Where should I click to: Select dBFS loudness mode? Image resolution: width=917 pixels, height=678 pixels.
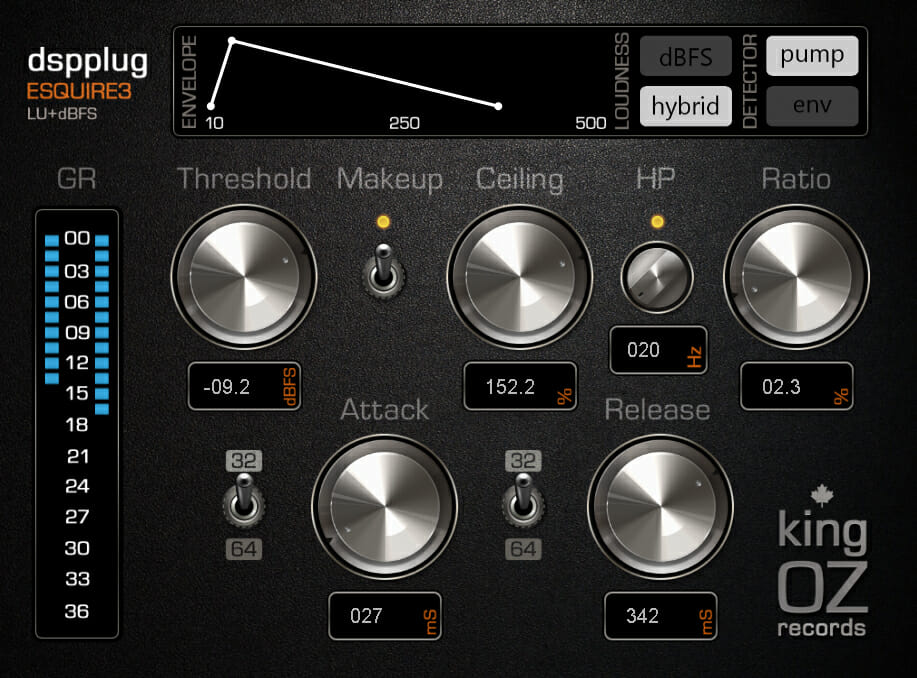coord(686,57)
